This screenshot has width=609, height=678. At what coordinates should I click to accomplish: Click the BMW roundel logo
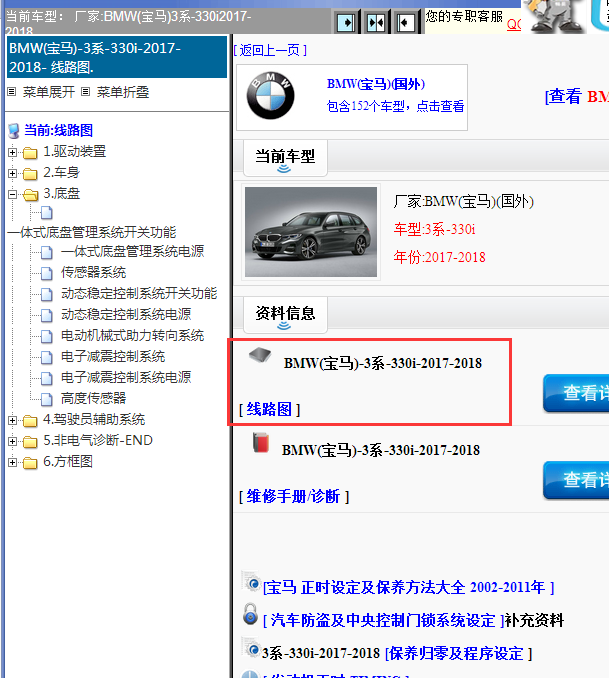click(x=271, y=96)
